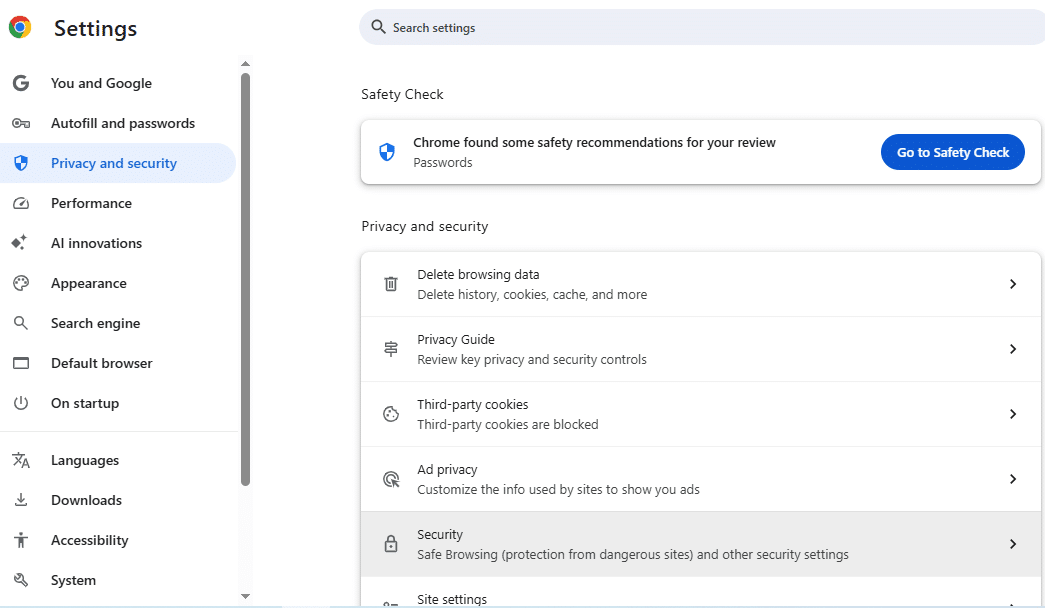Click the AI innovations sparkle icon
Image resolution: width=1045 pixels, height=608 pixels.
[20, 243]
